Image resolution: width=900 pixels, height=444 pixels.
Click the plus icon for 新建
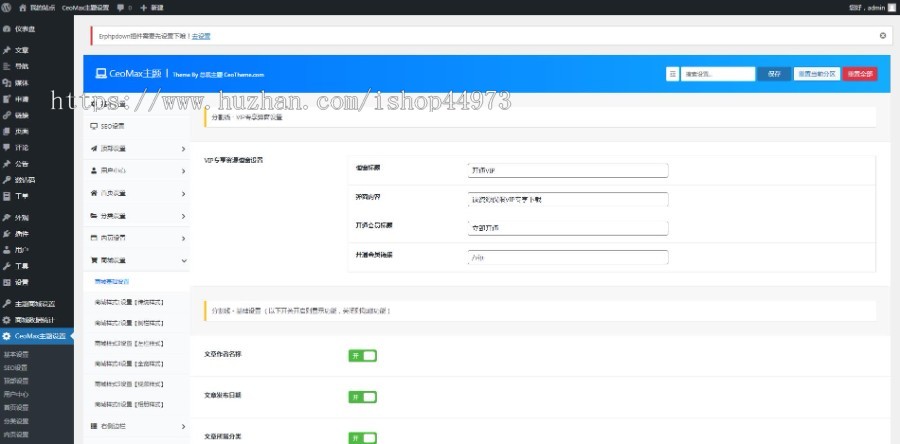[x=143, y=7]
